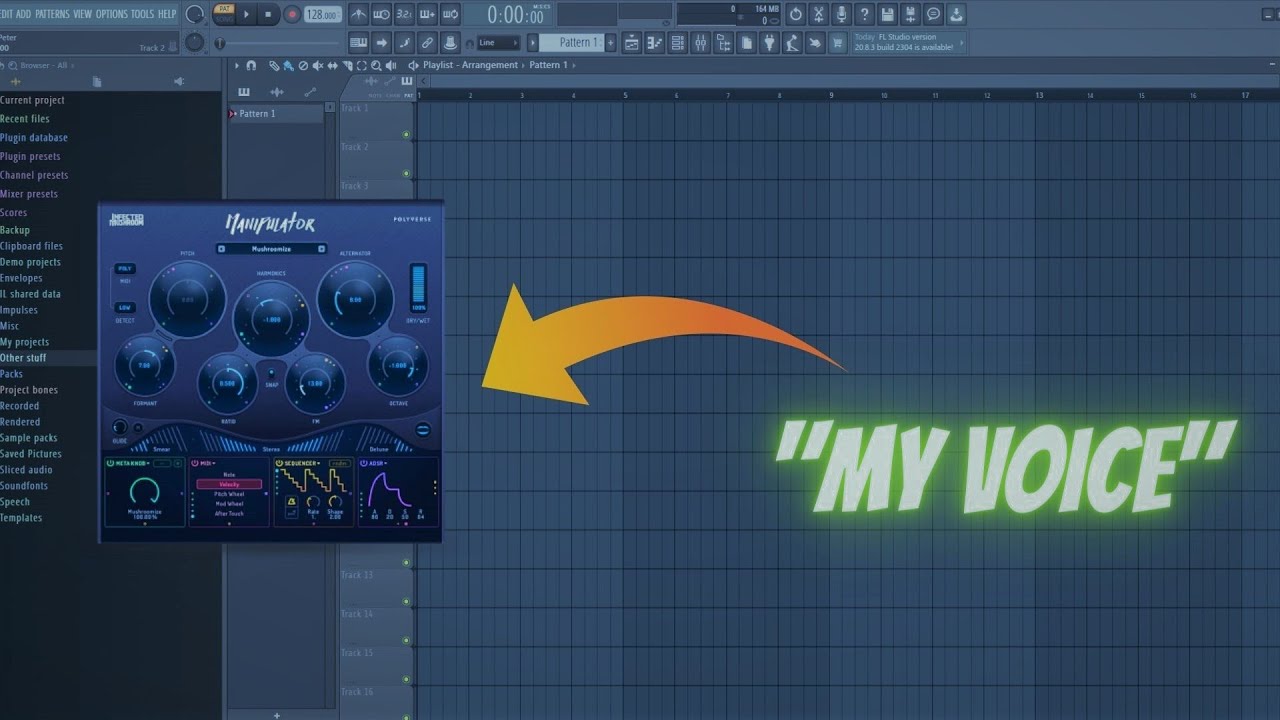Select the Delete tool in Playlist toolbar
Image resolution: width=1280 pixels, height=720 pixels.
point(303,65)
